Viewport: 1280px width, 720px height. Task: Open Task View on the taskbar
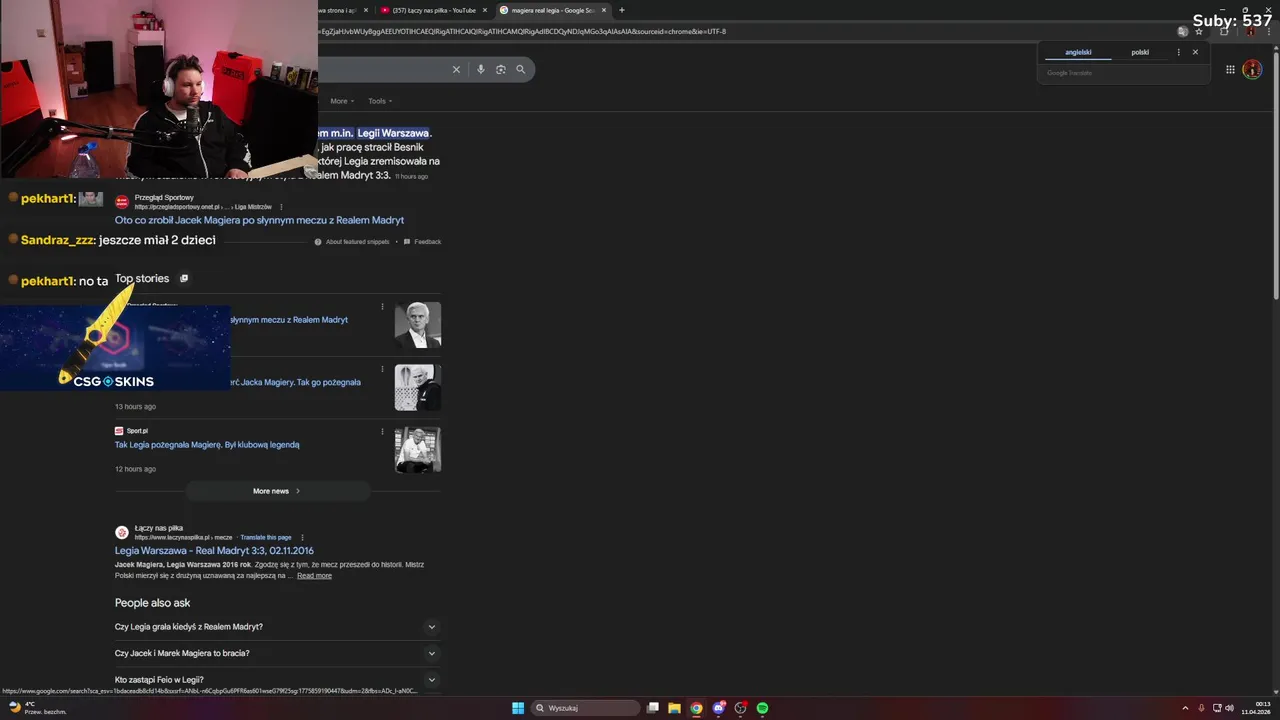click(653, 708)
